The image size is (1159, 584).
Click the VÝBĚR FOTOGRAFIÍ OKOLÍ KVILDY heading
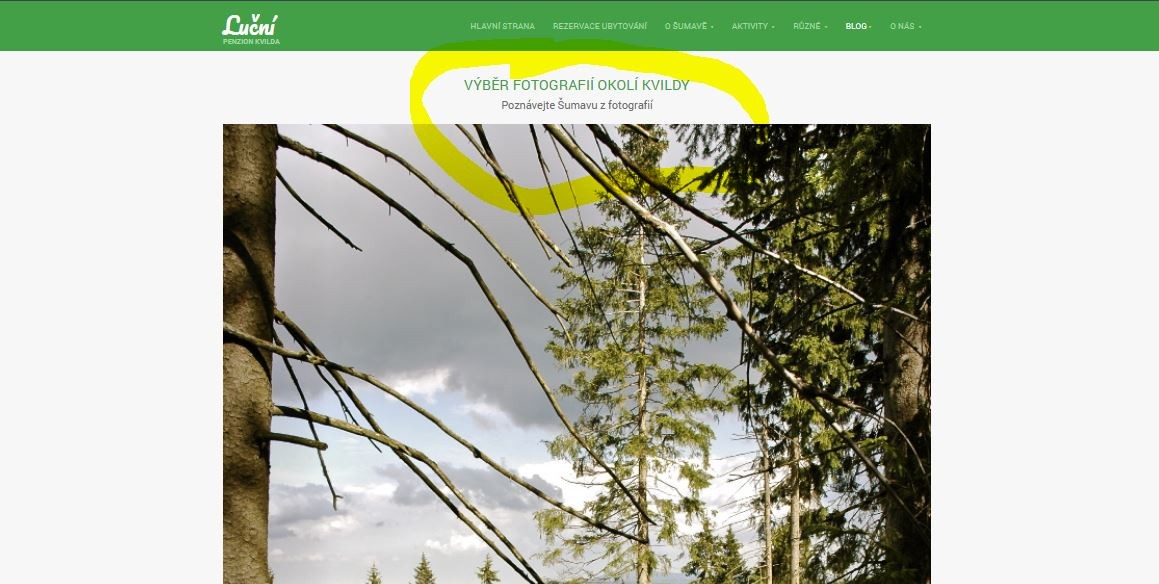577,85
